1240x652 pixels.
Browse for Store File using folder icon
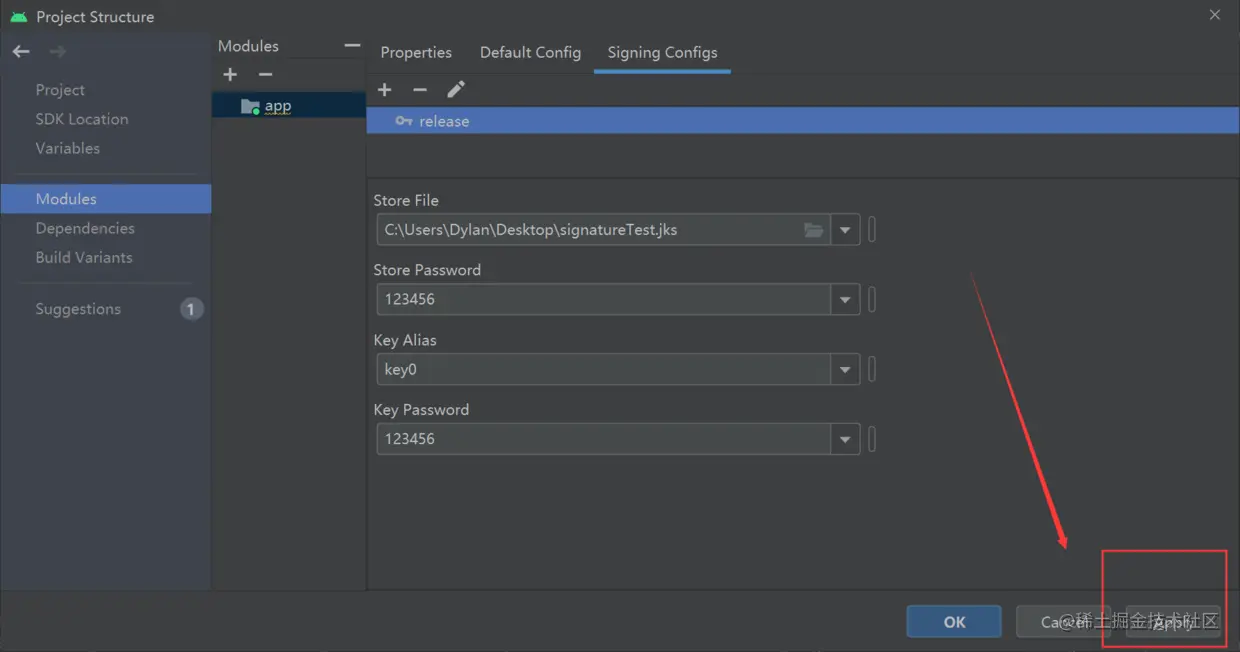click(x=814, y=230)
